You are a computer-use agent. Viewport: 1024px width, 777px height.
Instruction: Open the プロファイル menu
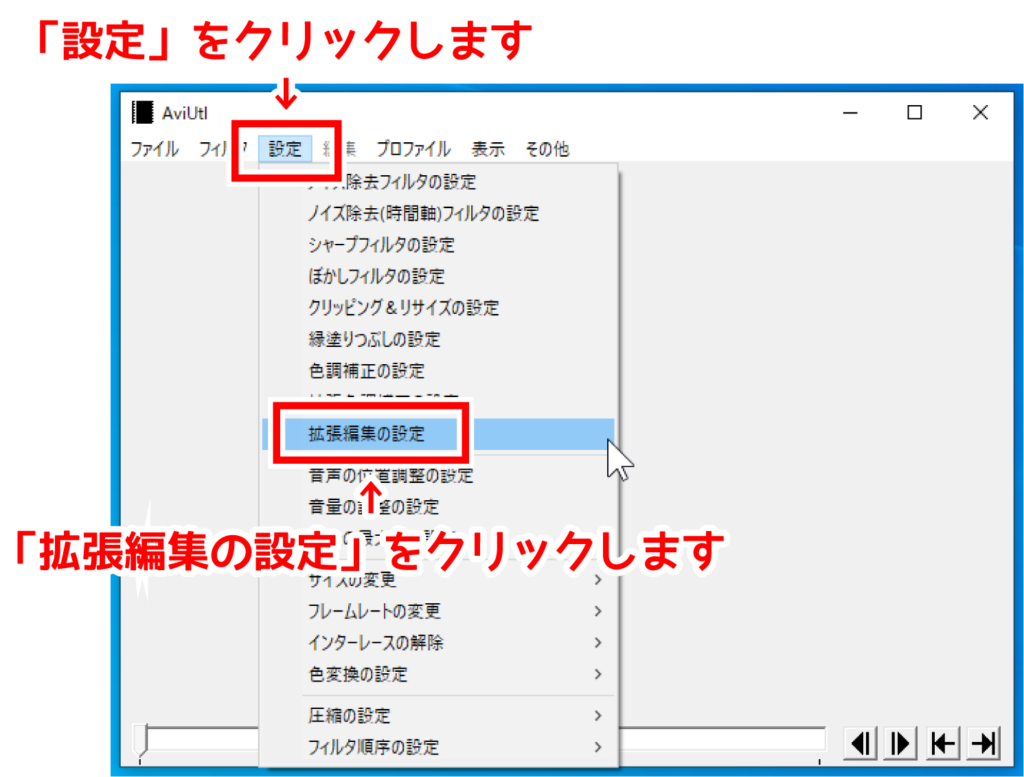(413, 149)
